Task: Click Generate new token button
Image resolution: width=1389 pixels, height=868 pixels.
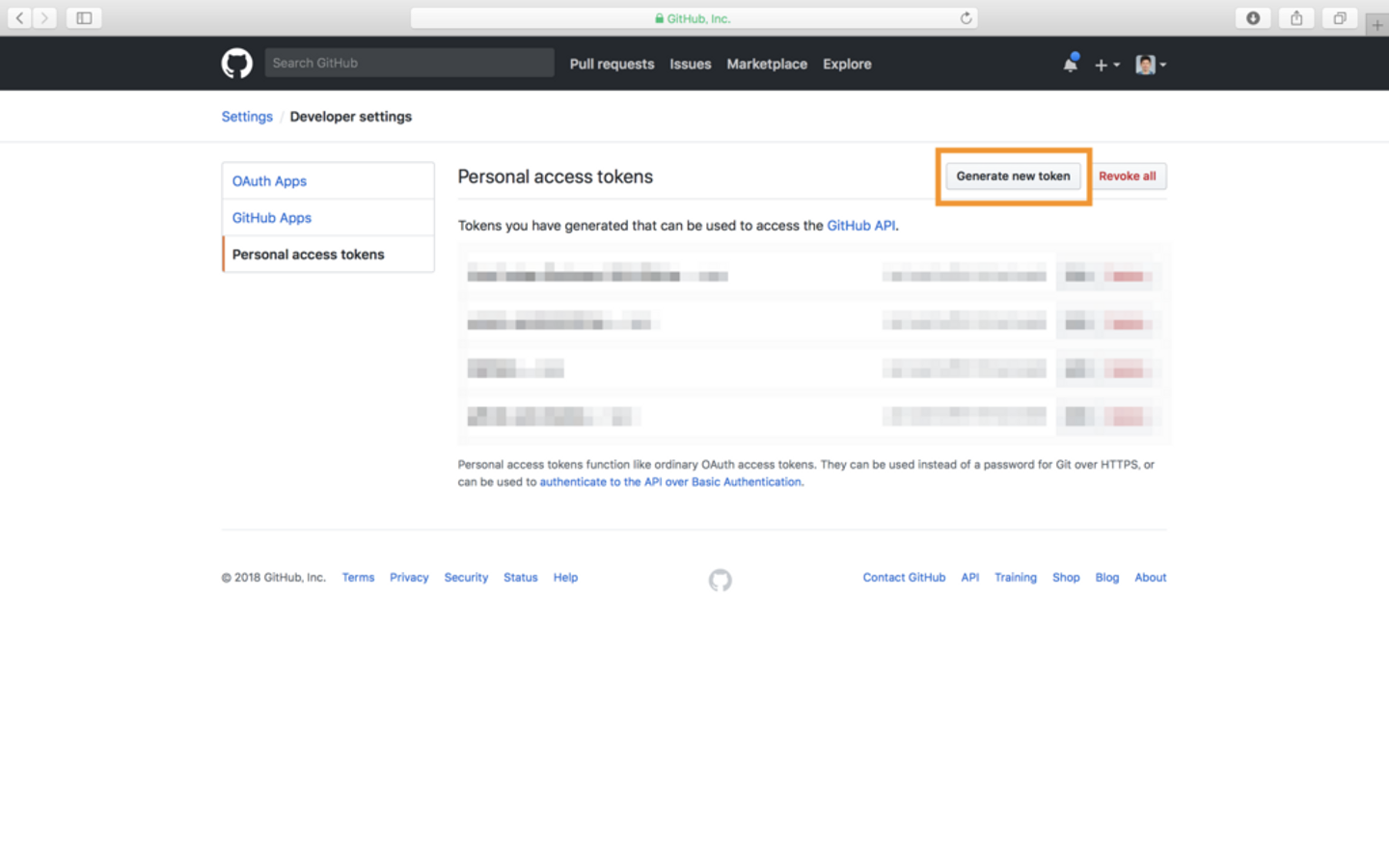Action: click(x=1013, y=176)
